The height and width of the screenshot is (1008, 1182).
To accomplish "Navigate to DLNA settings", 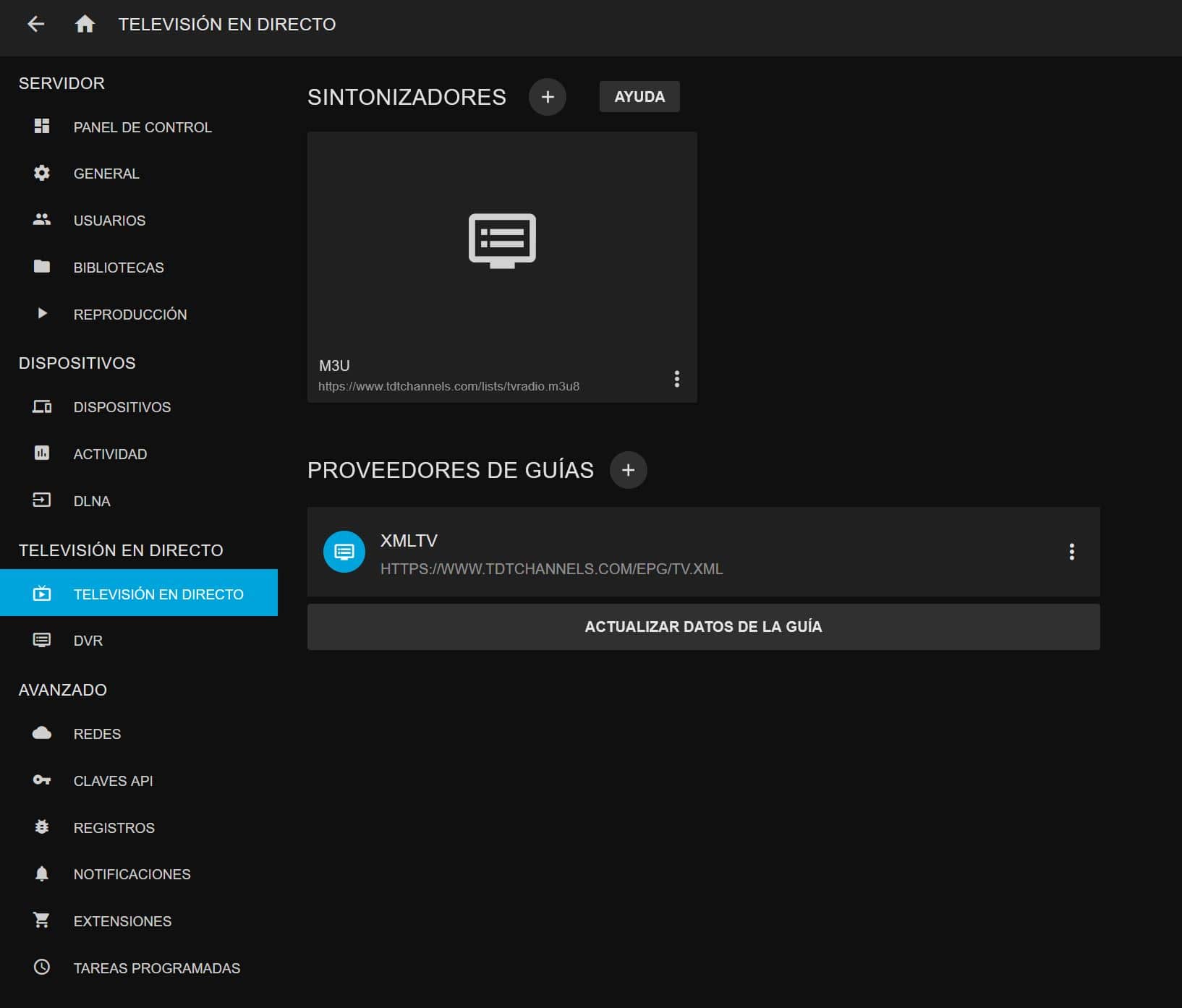I will coord(92,501).
